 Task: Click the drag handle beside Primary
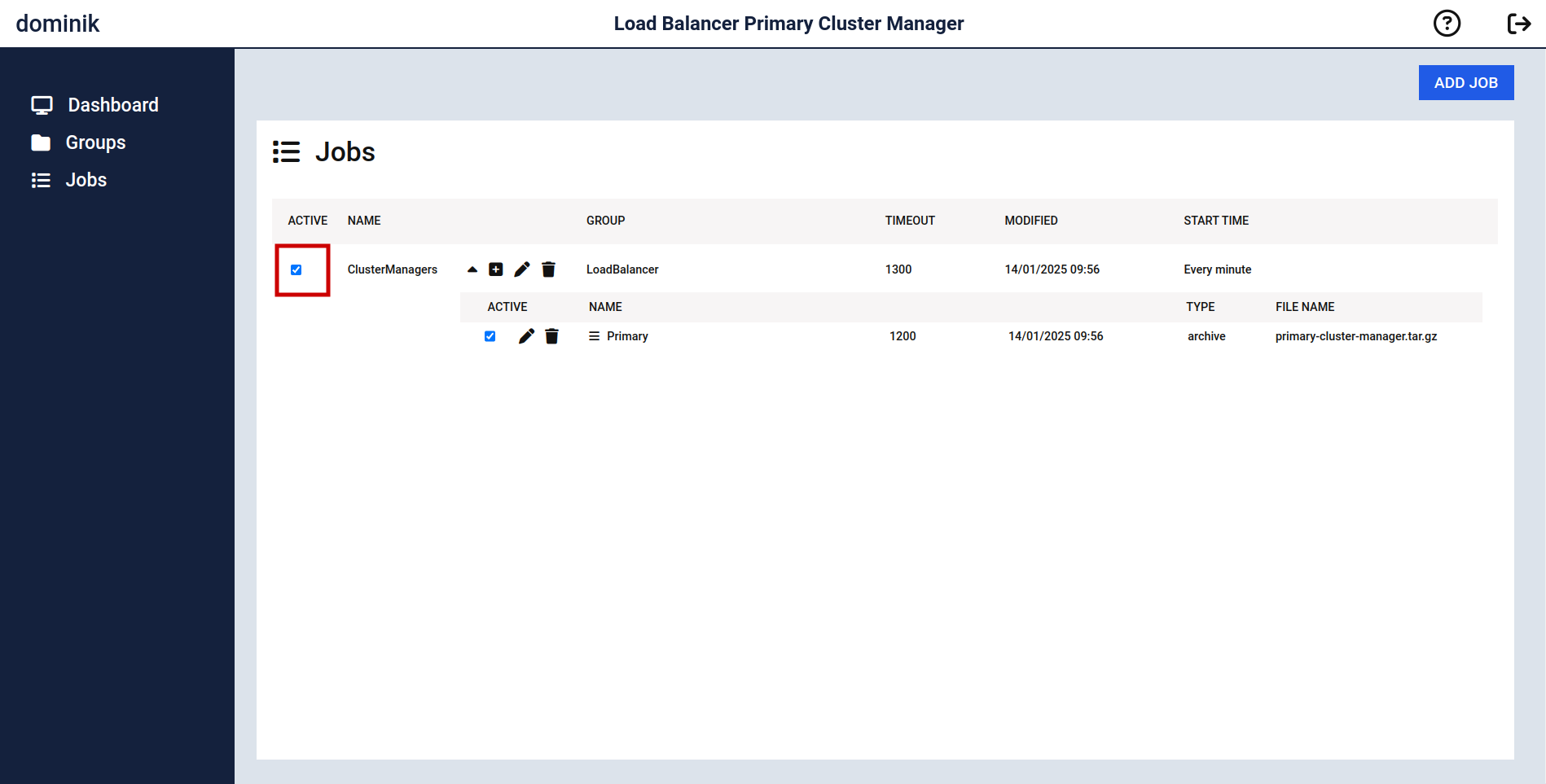pyautogui.click(x=594, y=336)
